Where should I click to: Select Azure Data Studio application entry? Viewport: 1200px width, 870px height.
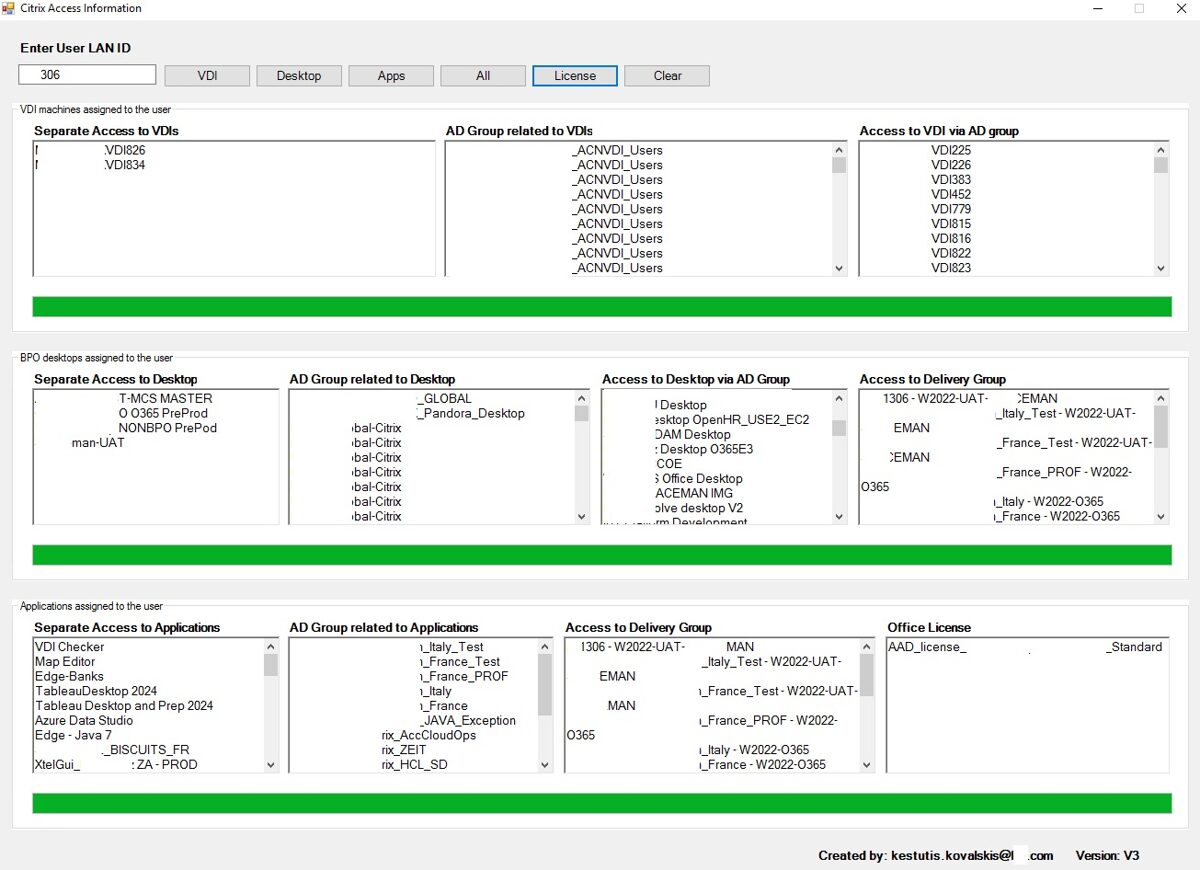click(x=84, y=721)
